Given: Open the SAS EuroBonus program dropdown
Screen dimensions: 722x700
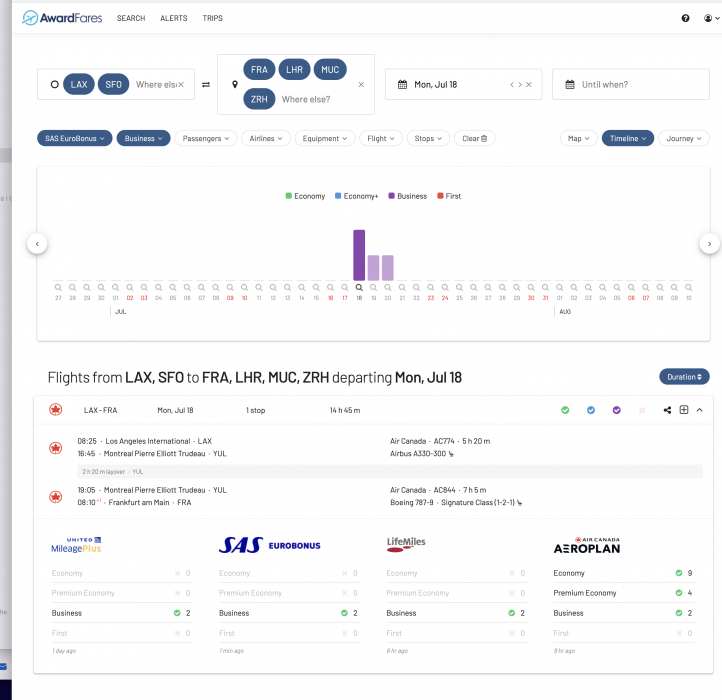Looking at the screenshot, I should pyautogui.click(x=74, y=139).
